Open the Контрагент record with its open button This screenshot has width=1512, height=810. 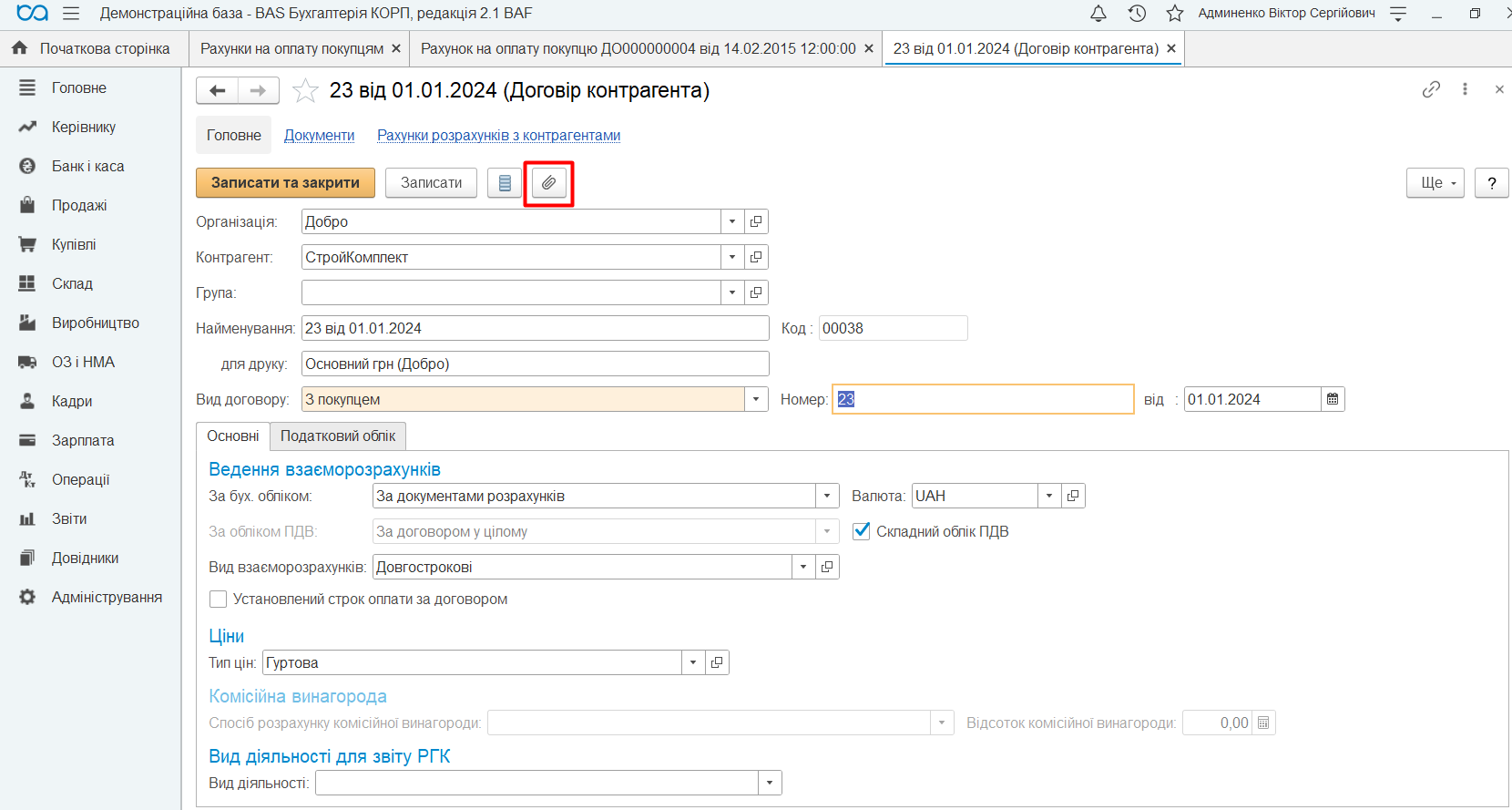pyautogui.click(x=756, y=257)
